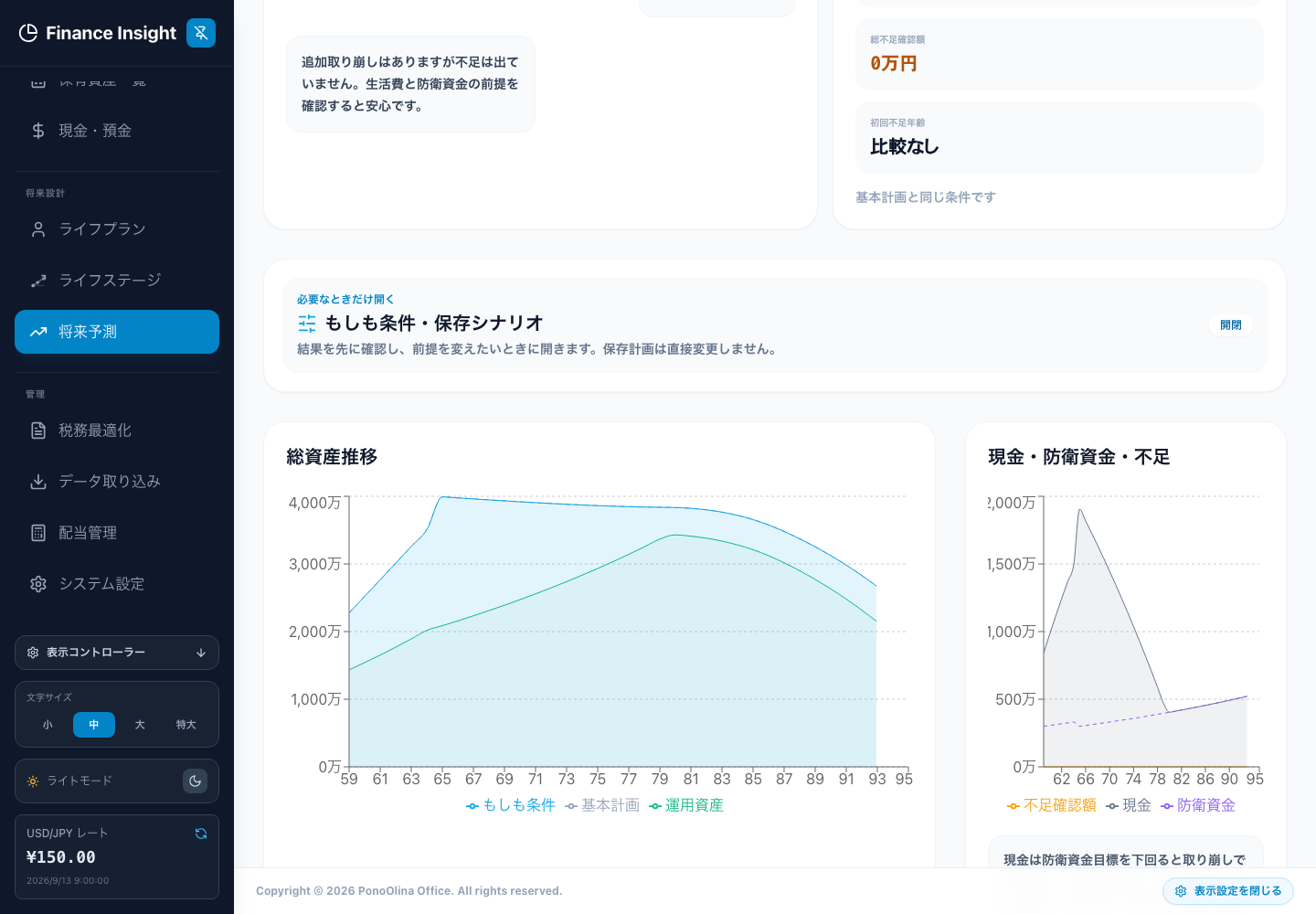Click the gear icon in 表示コントローラー
This screenshot has width=1316, height=914.
pos(33,653)
